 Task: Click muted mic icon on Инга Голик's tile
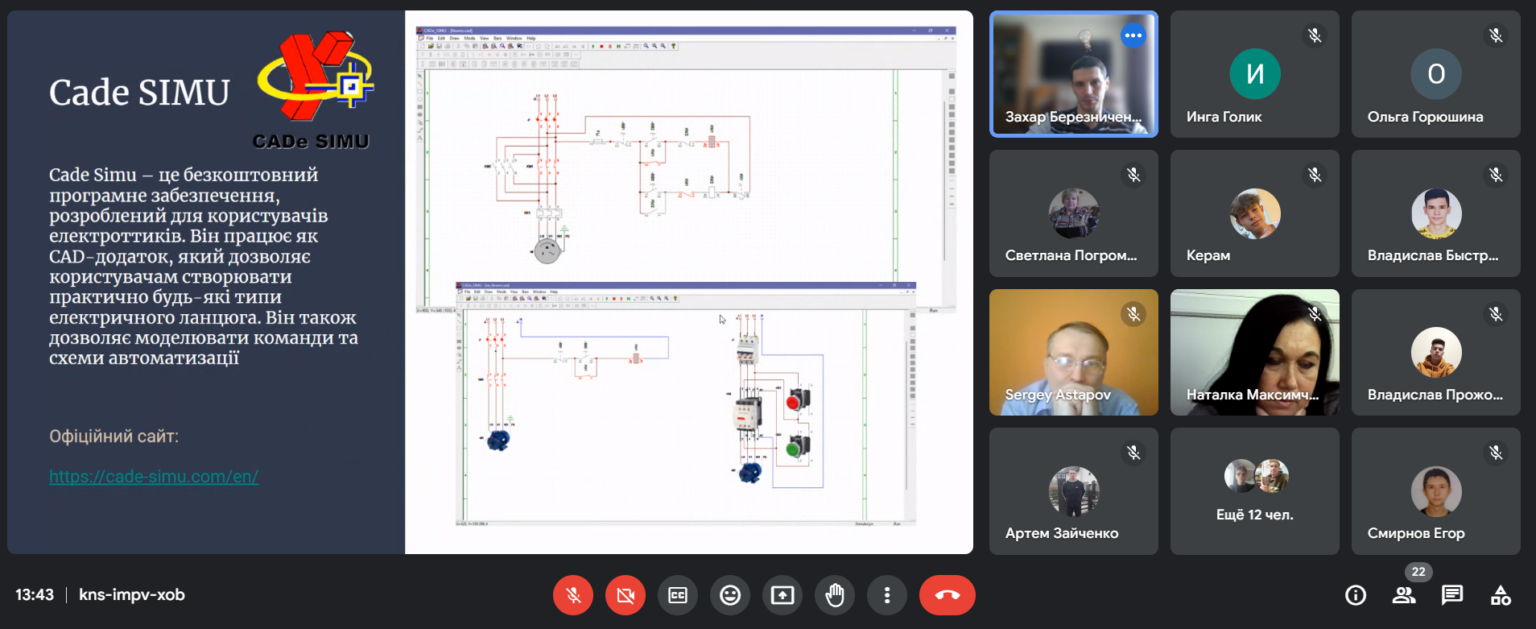tap(1314, 35)
